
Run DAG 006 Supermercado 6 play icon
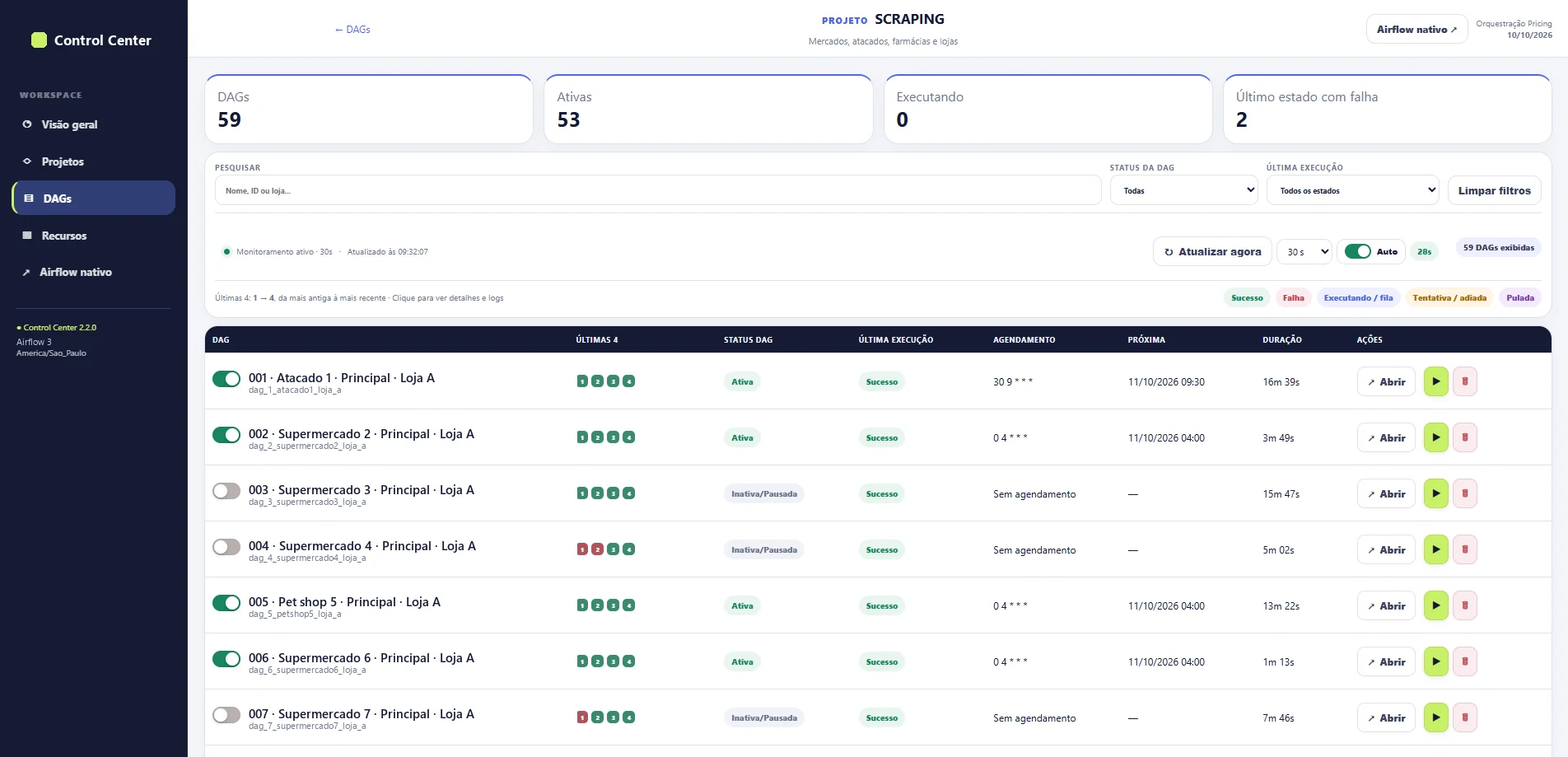tap(1435, 661)
